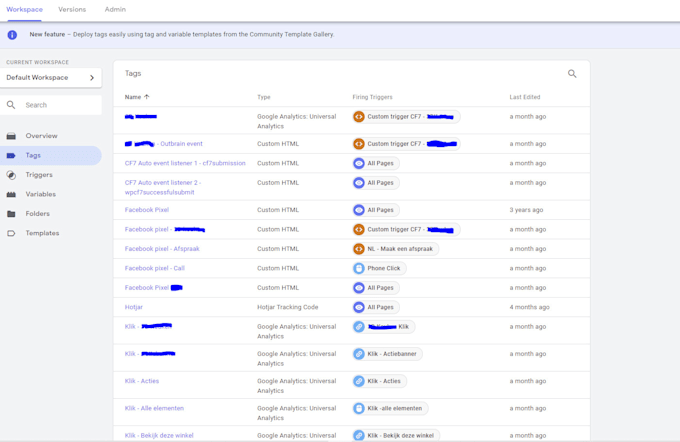Image resolution: width=680 pixels, height=442 pixels.
Task: Open the Workspace tab
Action: (25, 9)
